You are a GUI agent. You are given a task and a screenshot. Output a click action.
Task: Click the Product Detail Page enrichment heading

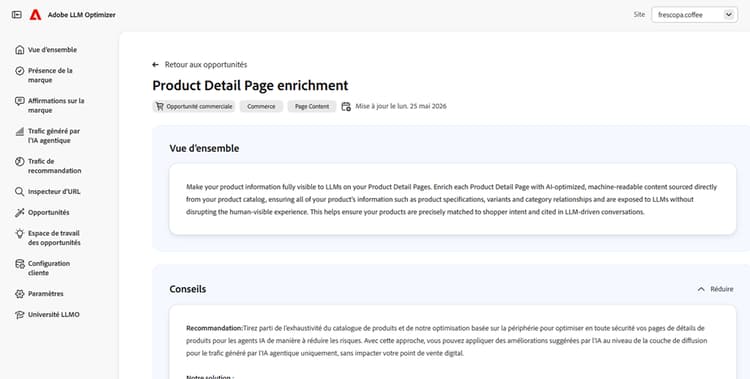pos(250,86)
